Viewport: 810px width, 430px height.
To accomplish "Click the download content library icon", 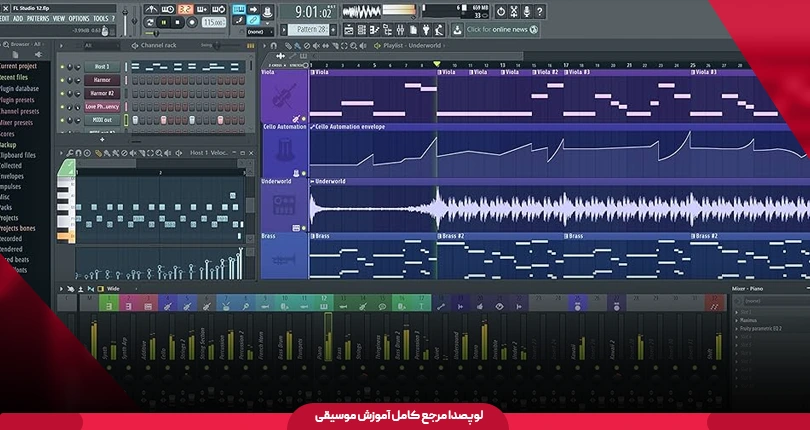I will point(458,30).
